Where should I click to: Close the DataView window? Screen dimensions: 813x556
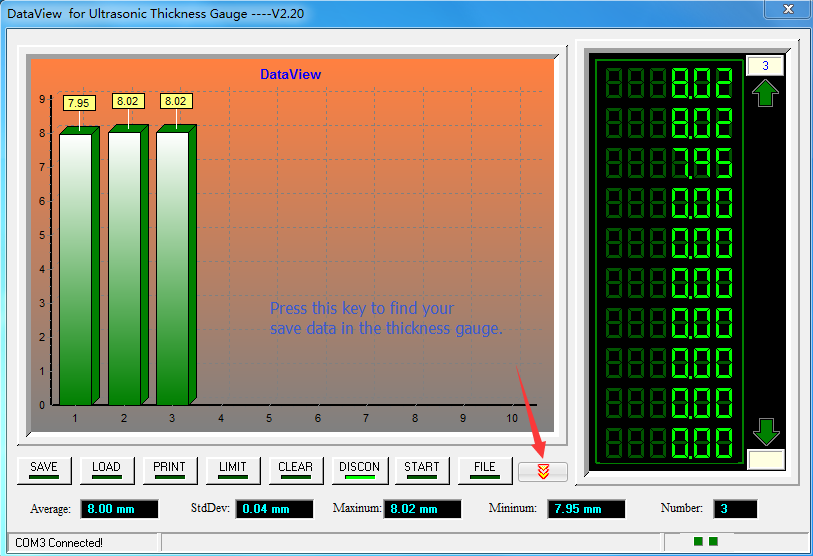click(788, 9)
